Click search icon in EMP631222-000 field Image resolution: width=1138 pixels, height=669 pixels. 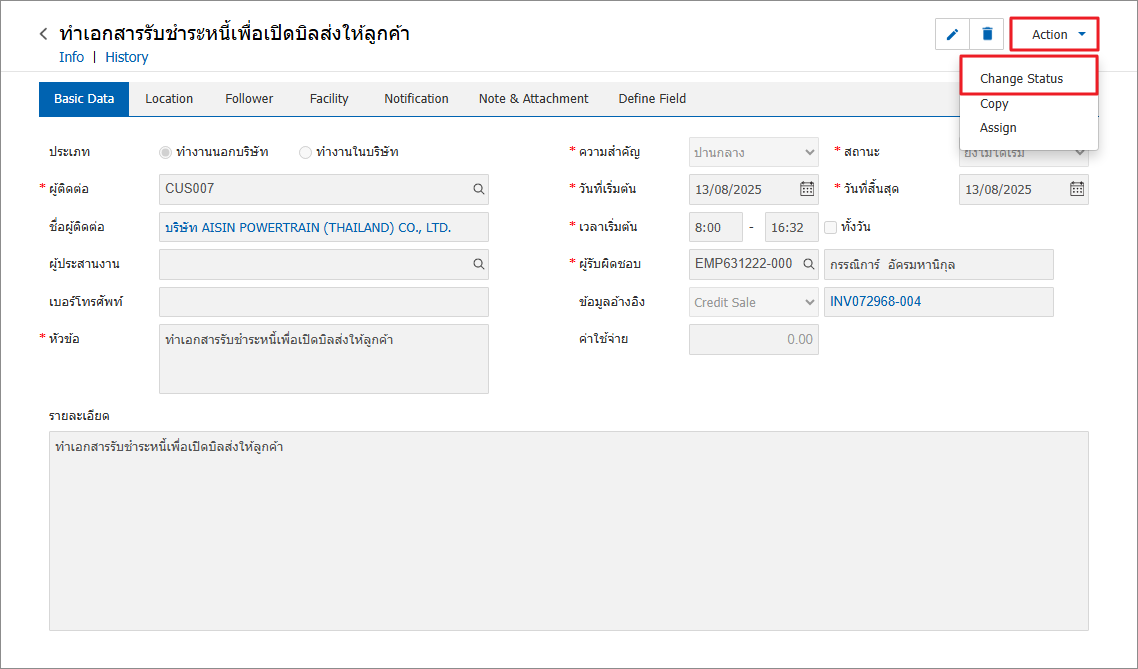pyautogui.click(x=808, y=264)
